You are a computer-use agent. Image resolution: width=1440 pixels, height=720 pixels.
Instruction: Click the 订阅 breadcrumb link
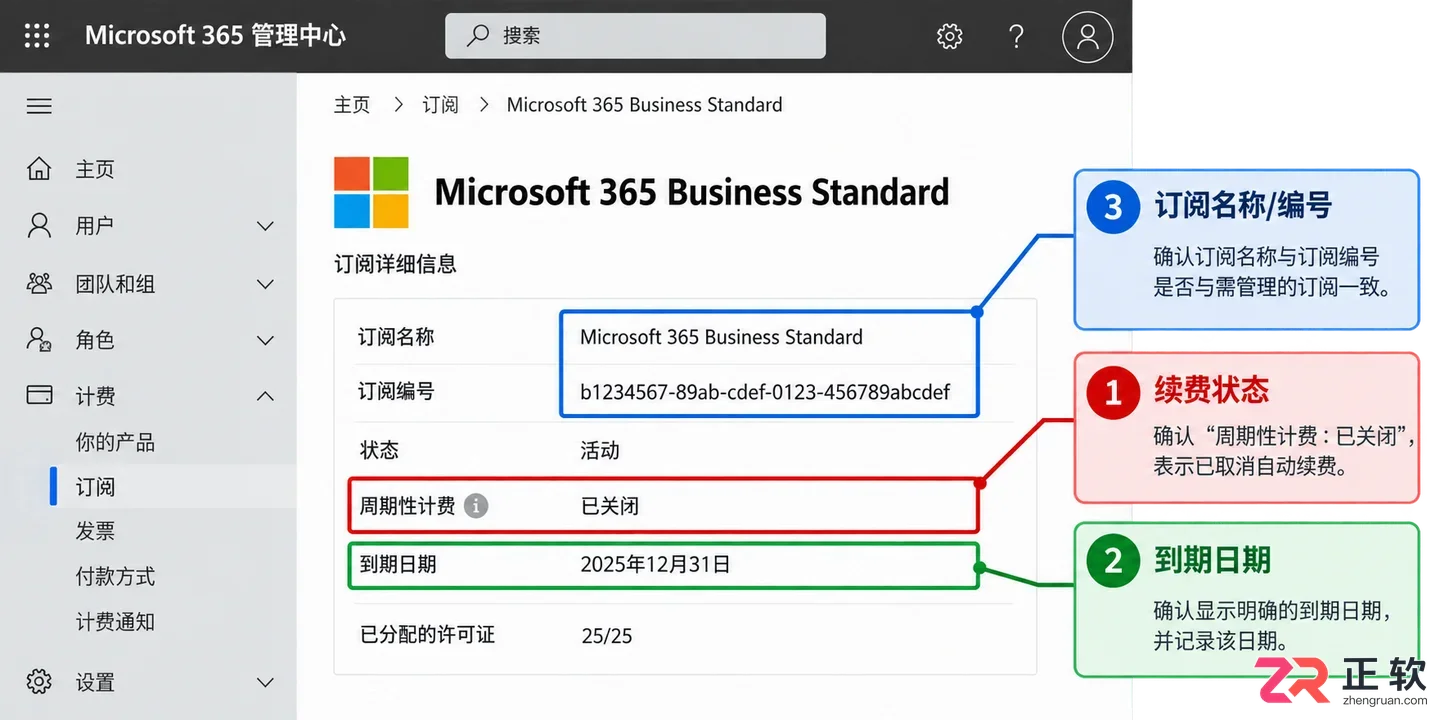pos(440,105)
